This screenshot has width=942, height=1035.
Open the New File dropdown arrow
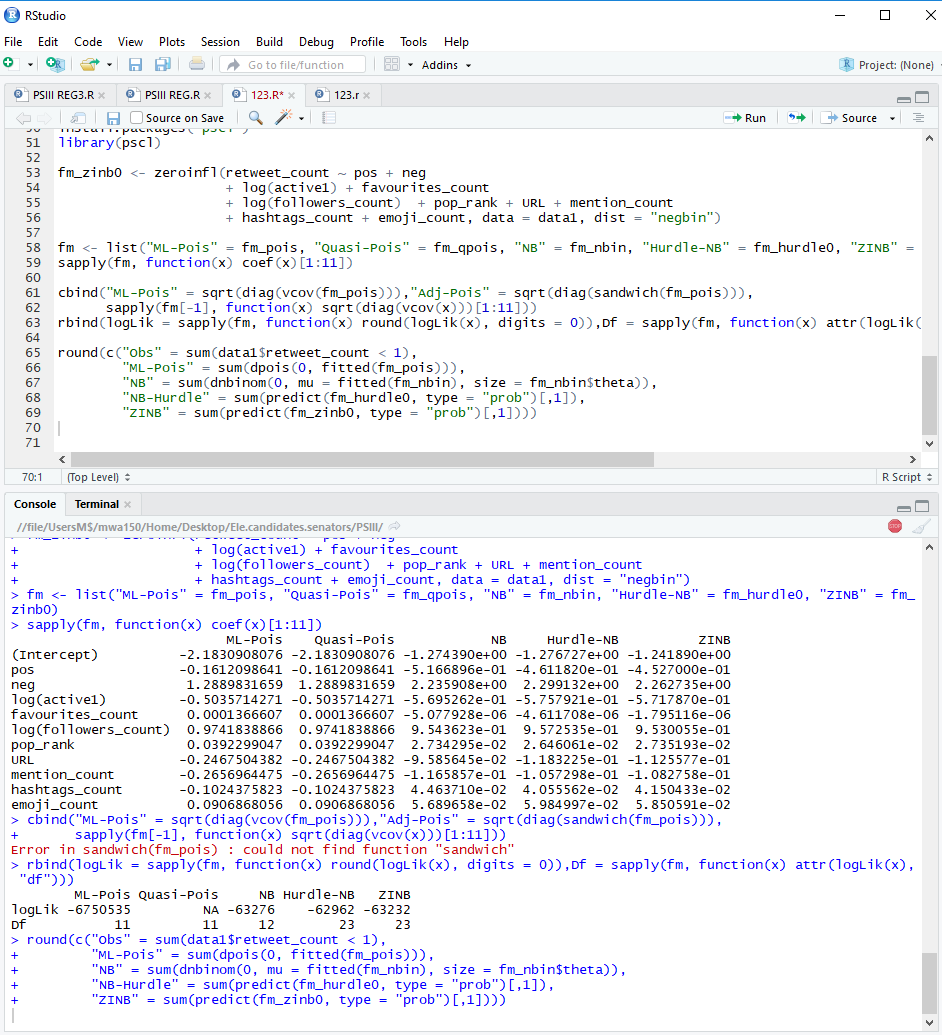coord(30,65)
